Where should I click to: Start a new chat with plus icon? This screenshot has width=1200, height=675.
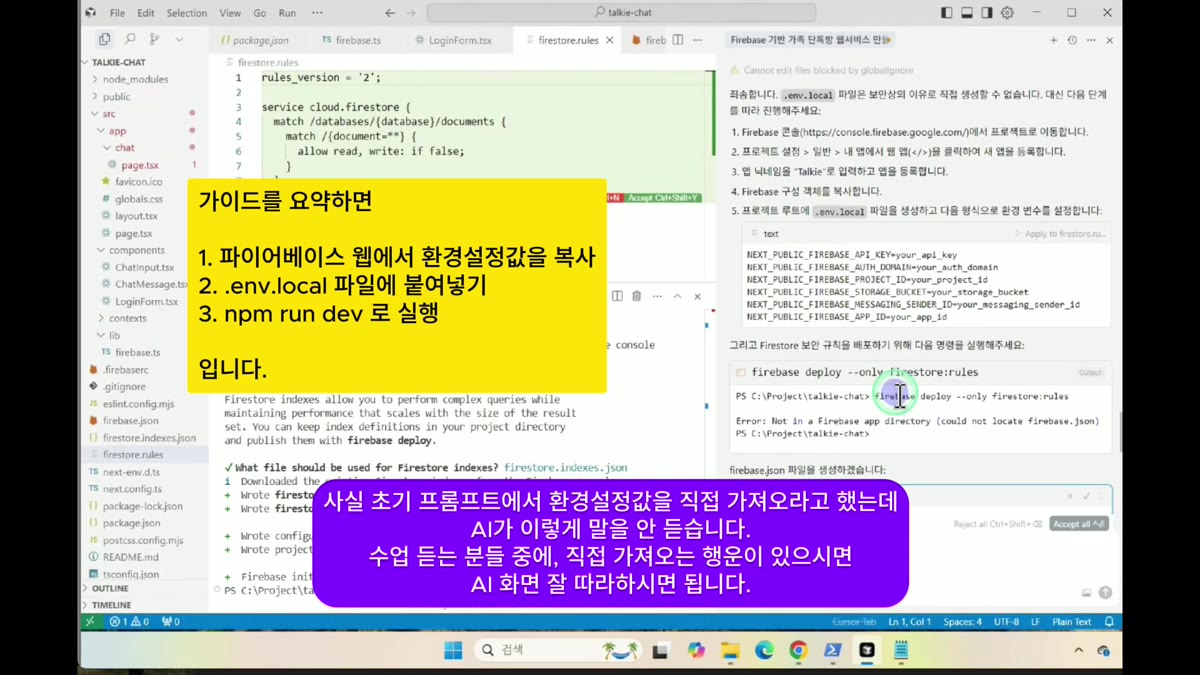click(x=1053, y=40)
